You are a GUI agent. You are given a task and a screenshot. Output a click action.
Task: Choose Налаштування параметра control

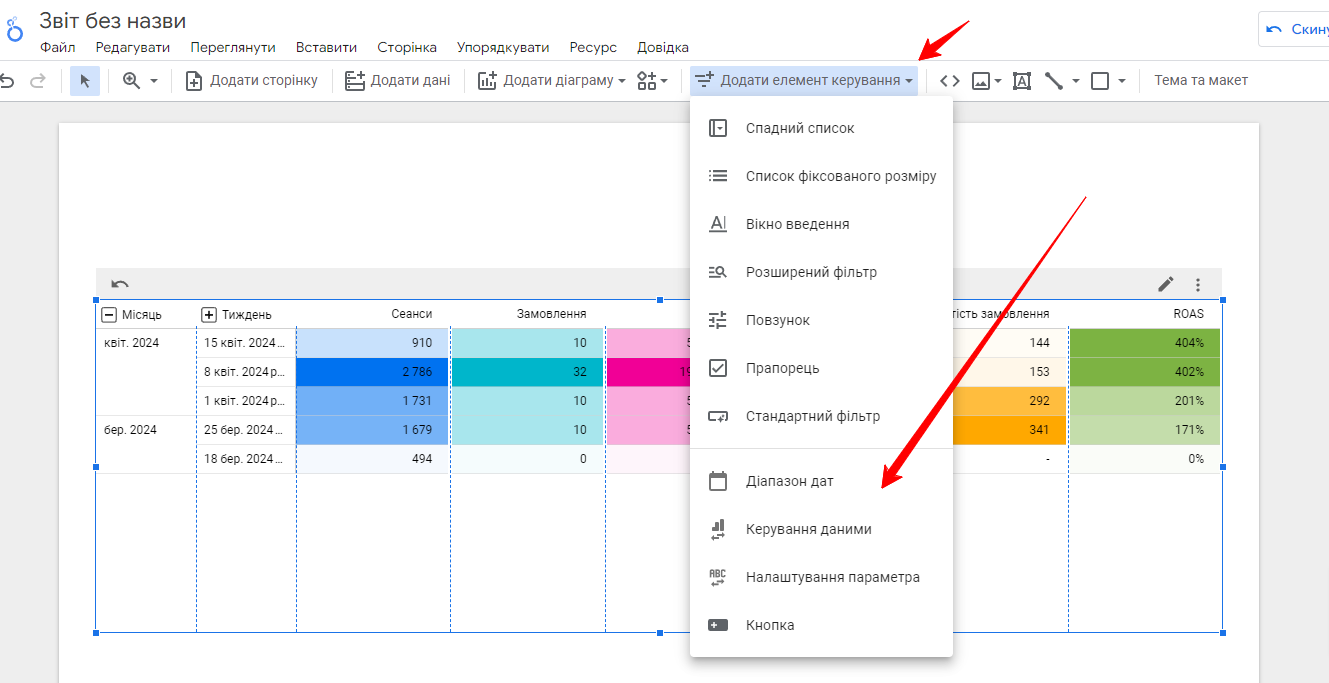coord(821,577)
